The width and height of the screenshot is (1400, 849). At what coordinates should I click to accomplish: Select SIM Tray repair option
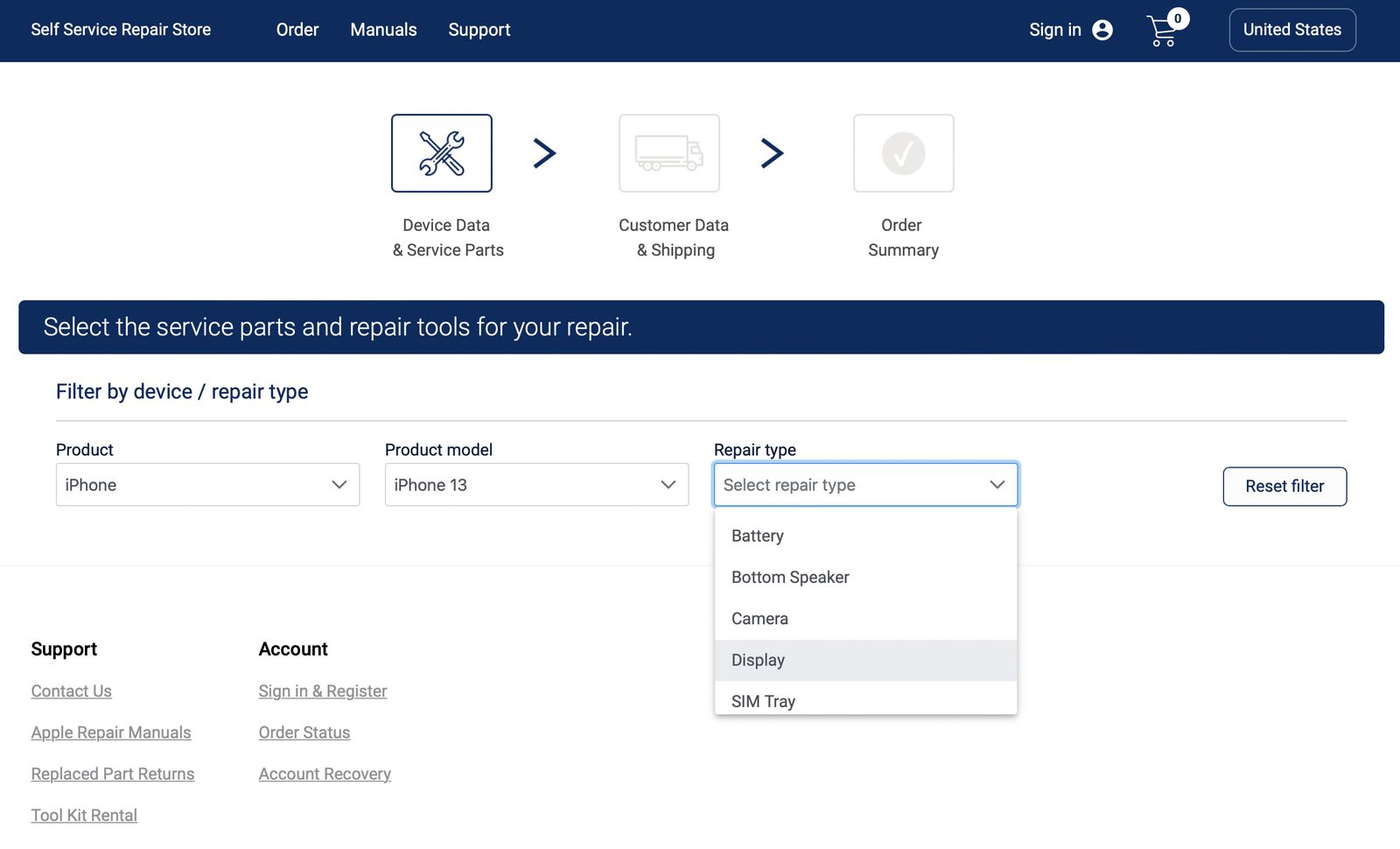pos(763,700)
